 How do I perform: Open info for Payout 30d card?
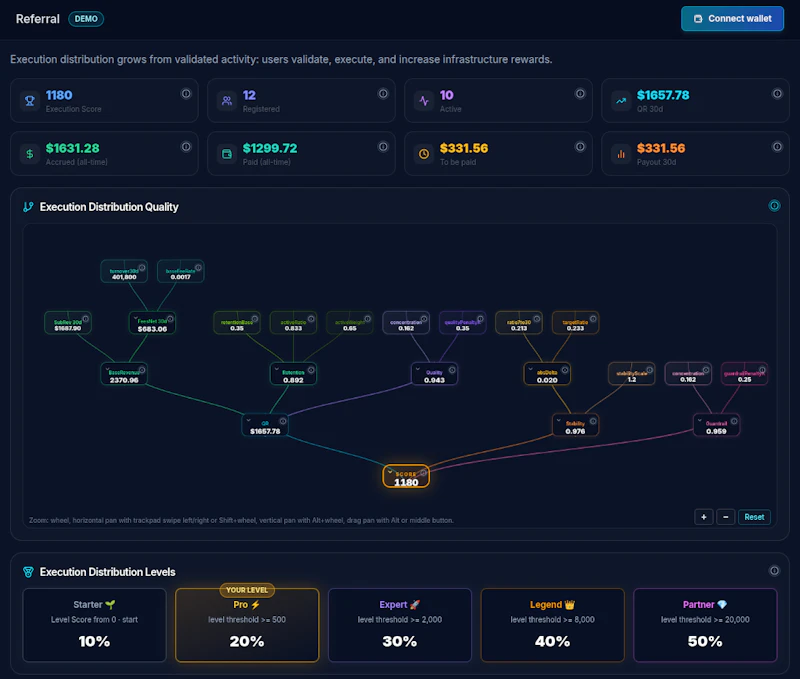(x=777, y=147)
